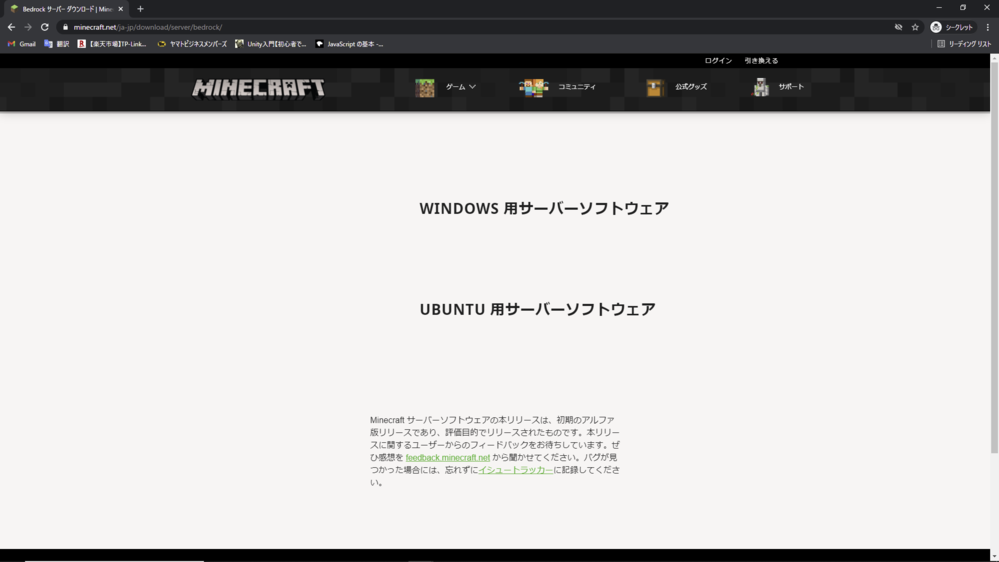Open the コミュニティ menu item
Viewport: 999px width, 562px height.
coord(577,87)
